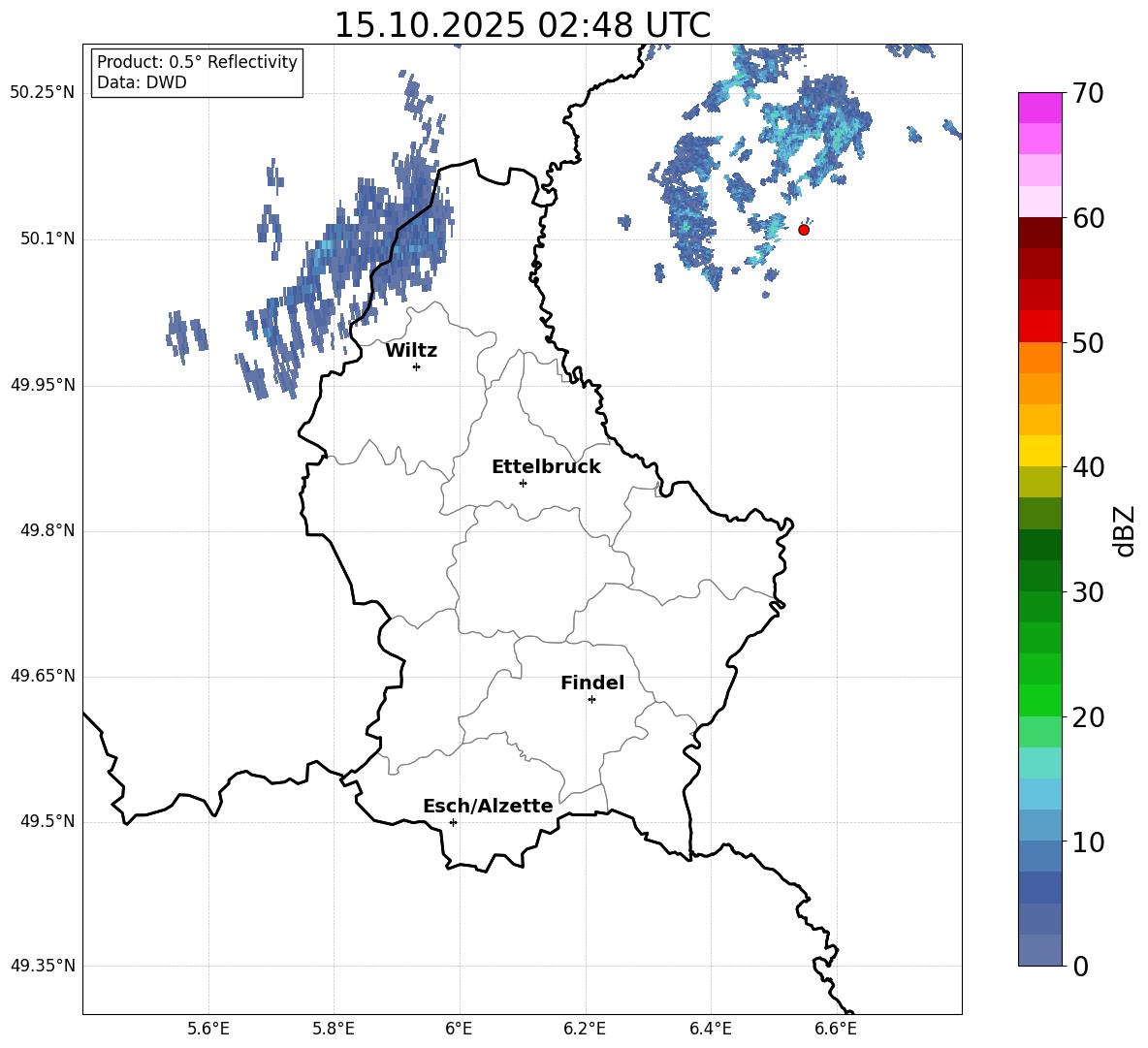Click the dBZ colorbar axis label
This screenshot has width=1148, height=1048.
pyautogui.click(x=1126, y=530)
